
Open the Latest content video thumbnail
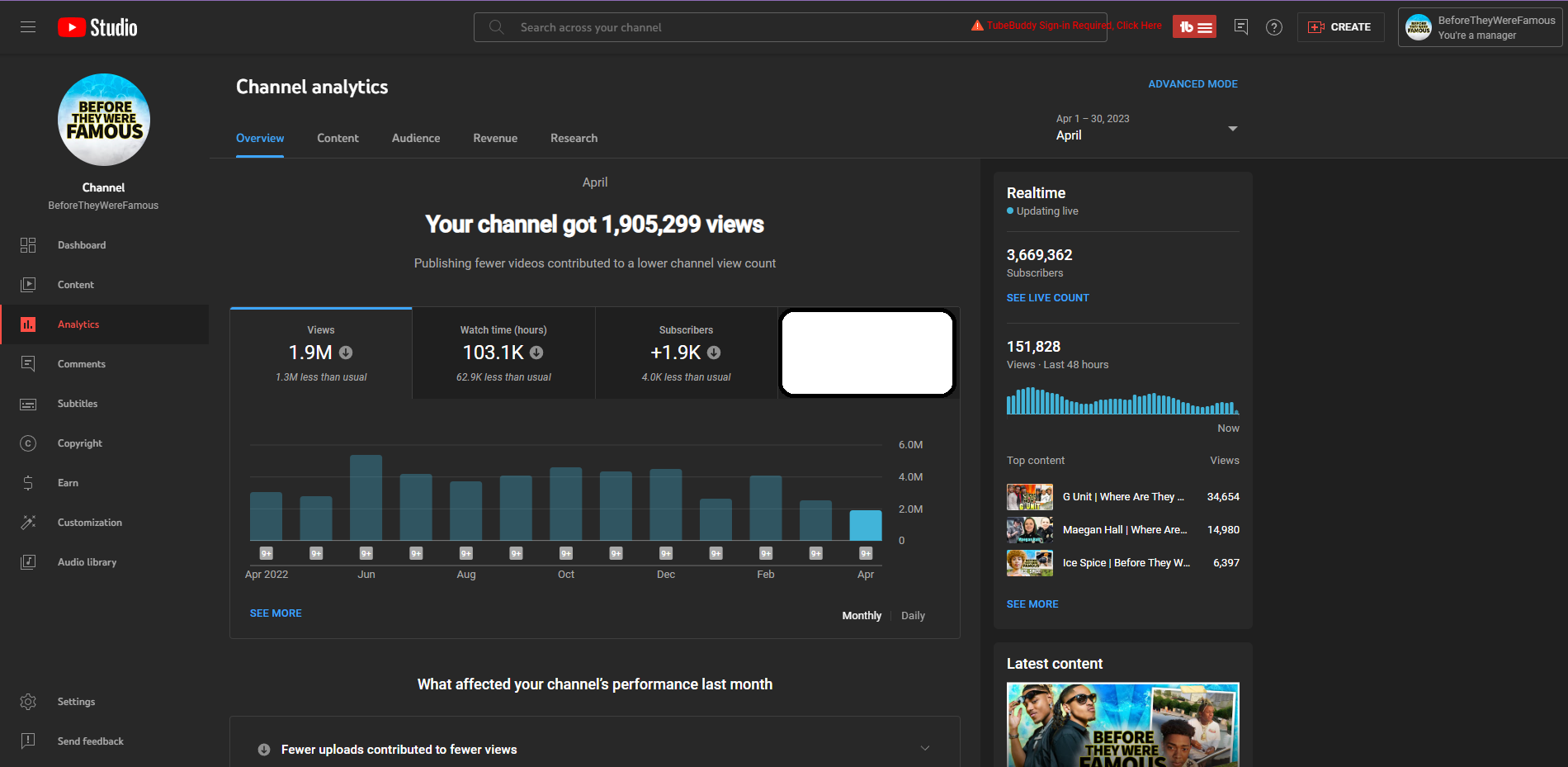(1123, 725)
